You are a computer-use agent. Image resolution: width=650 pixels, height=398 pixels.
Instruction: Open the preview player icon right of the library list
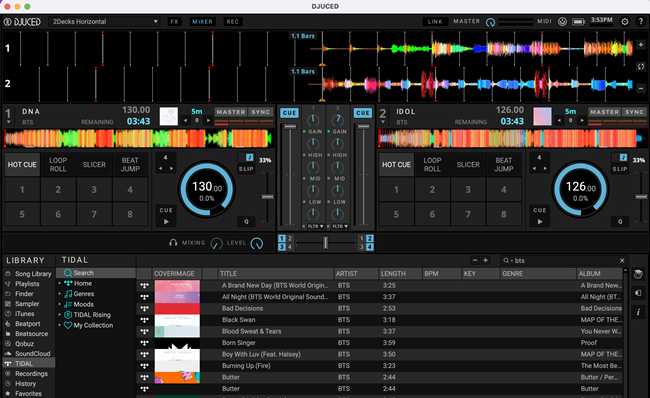point(638,293)
